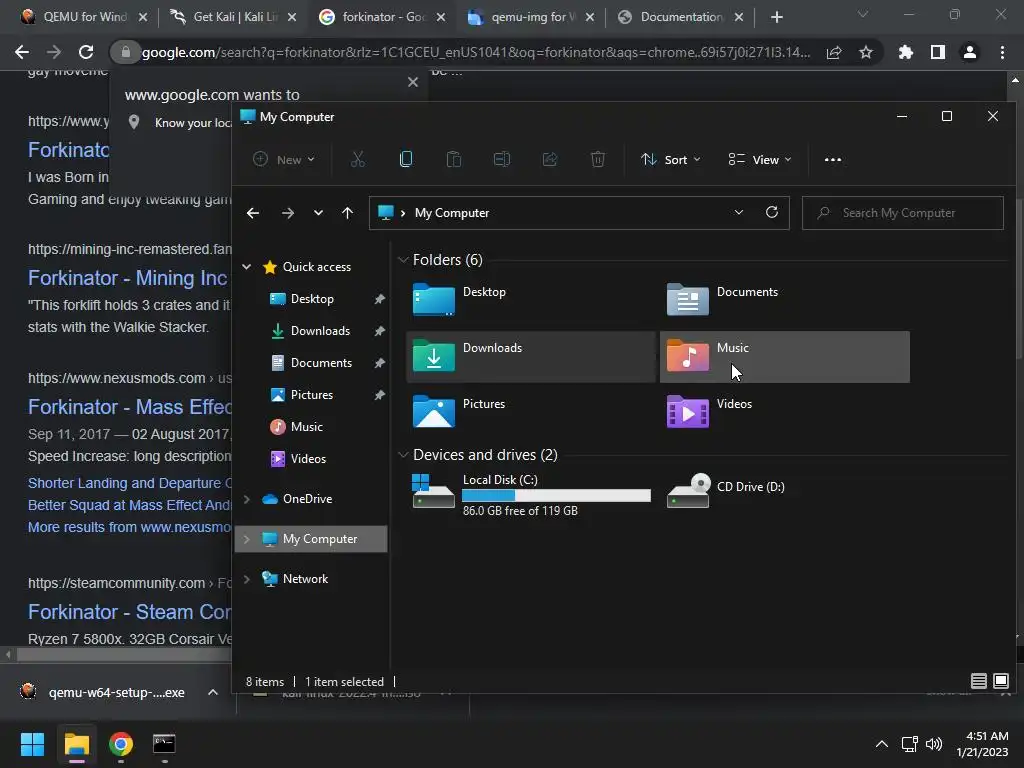The height and width of the screenshot is (768, 1024).
Task: Open options arrow for qemu-w64-setup download
Action: 213,692
